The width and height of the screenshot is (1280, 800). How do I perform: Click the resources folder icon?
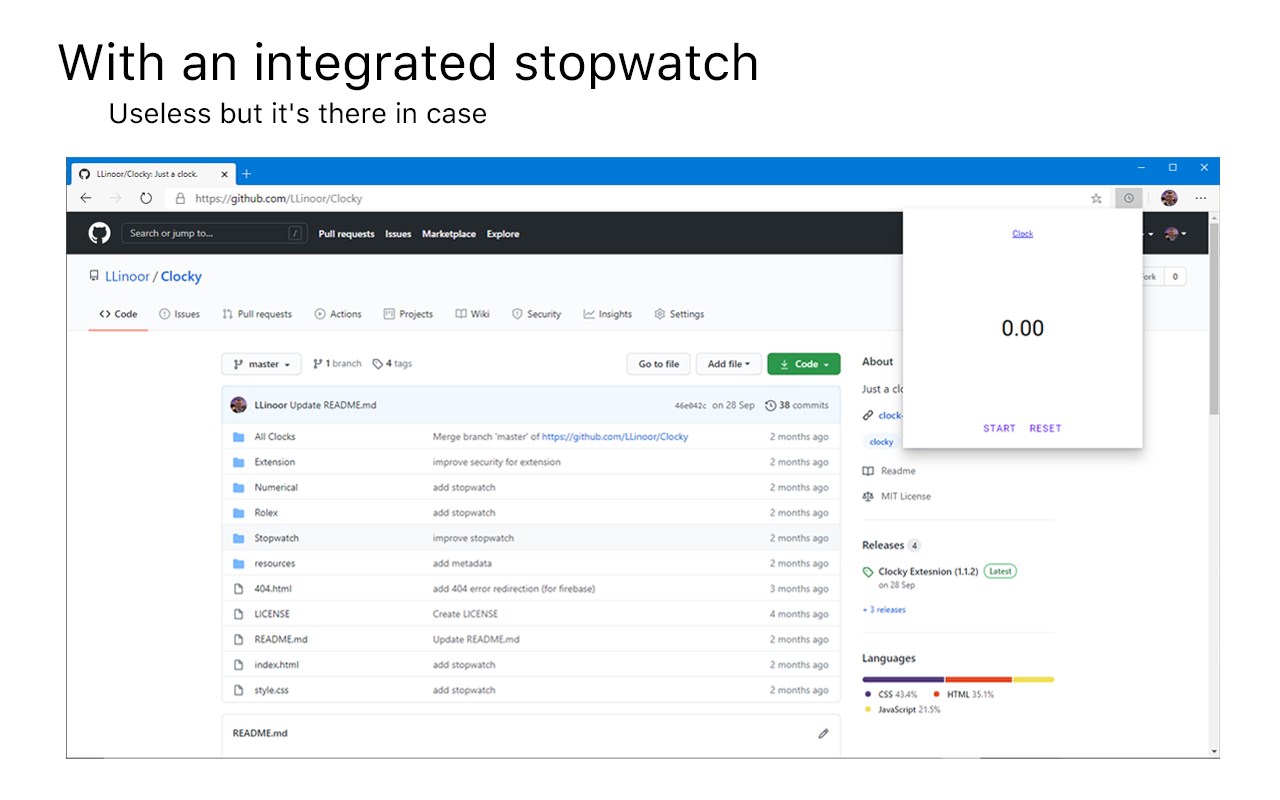(x=238, y=563)
